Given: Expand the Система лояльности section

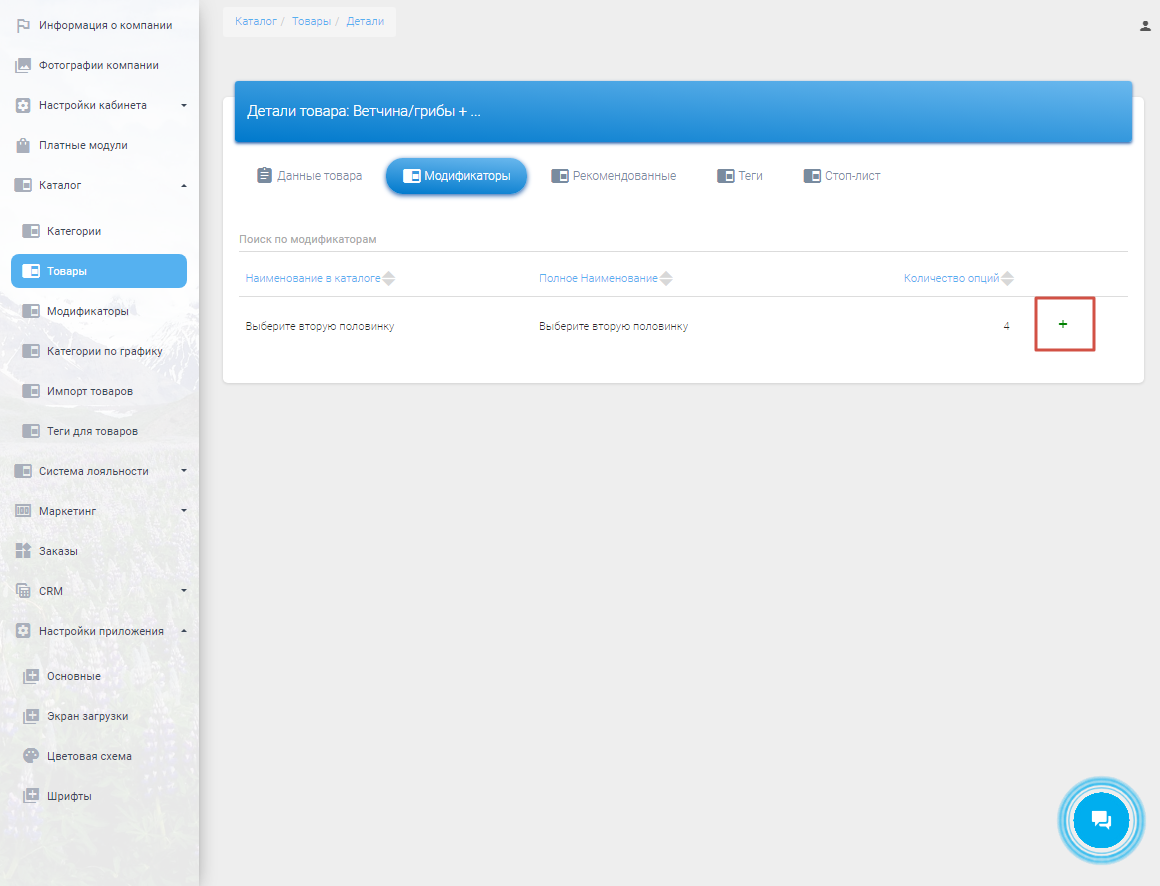Looking at the screenshot, I should point(183,471).
